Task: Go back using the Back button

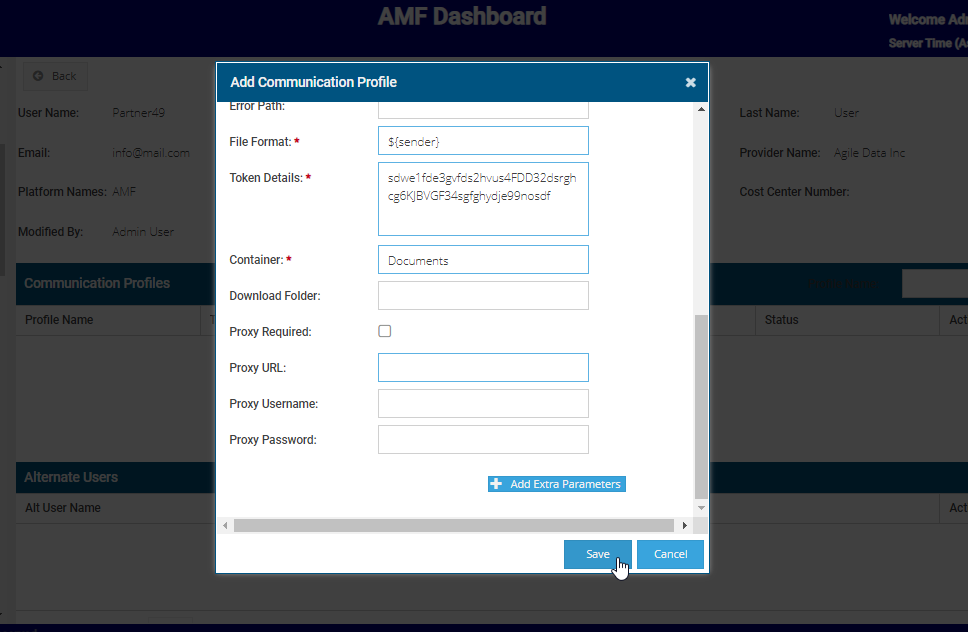Action: 55,76
